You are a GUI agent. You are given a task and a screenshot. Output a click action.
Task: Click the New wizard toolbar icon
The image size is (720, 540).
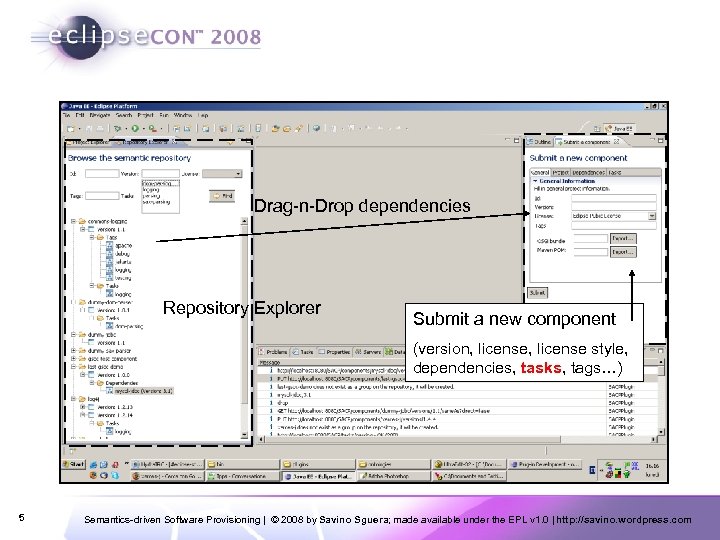pyautogui.click(x=71, y=129)
